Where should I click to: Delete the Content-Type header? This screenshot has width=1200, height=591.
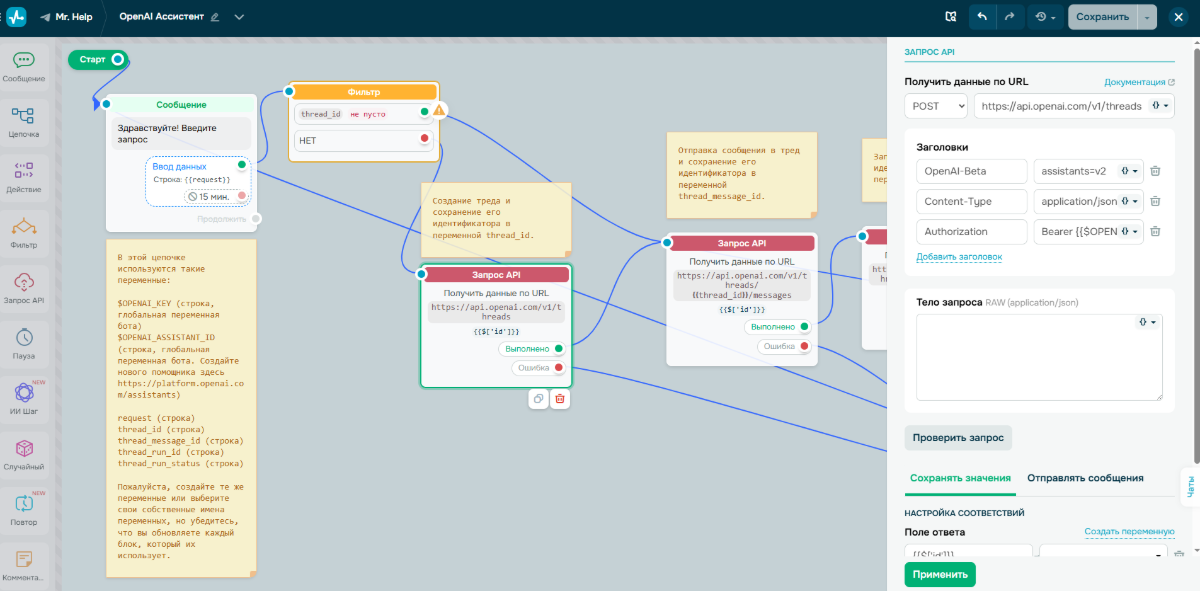coord(1155,202)
